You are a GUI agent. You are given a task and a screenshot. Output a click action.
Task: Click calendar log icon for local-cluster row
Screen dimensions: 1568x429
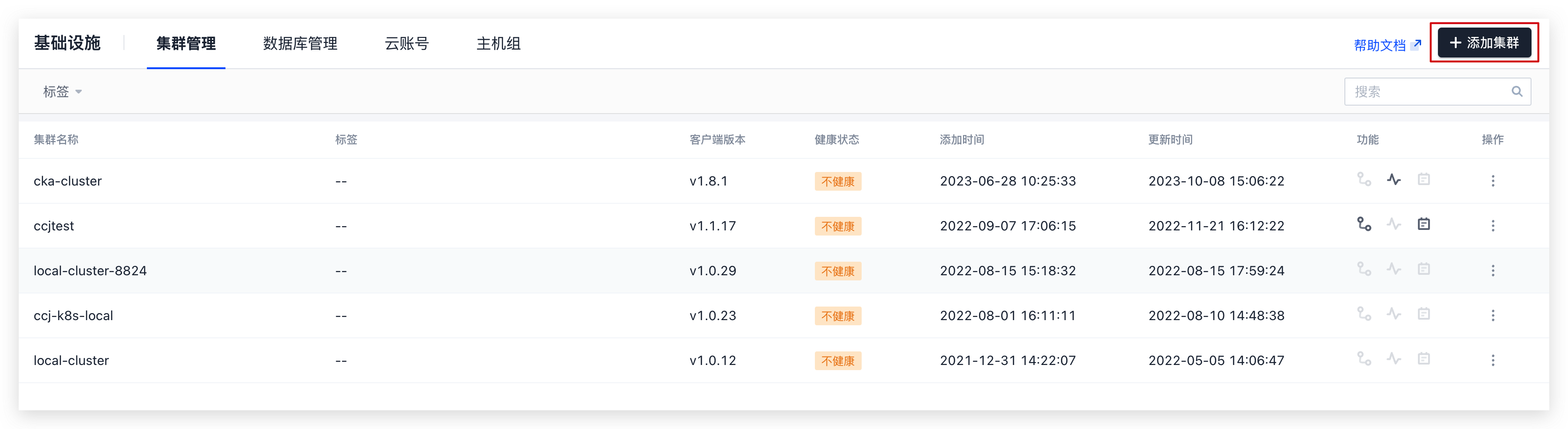coord(1424,358)
